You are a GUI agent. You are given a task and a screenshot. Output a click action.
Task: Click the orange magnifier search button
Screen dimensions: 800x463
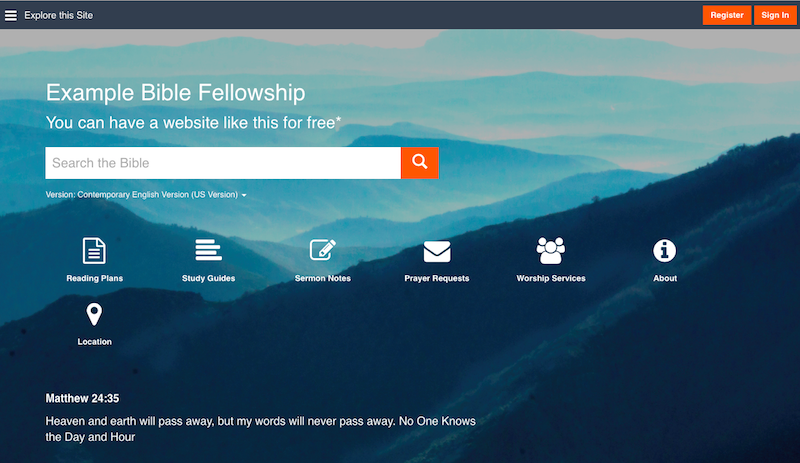click(419, 163)
